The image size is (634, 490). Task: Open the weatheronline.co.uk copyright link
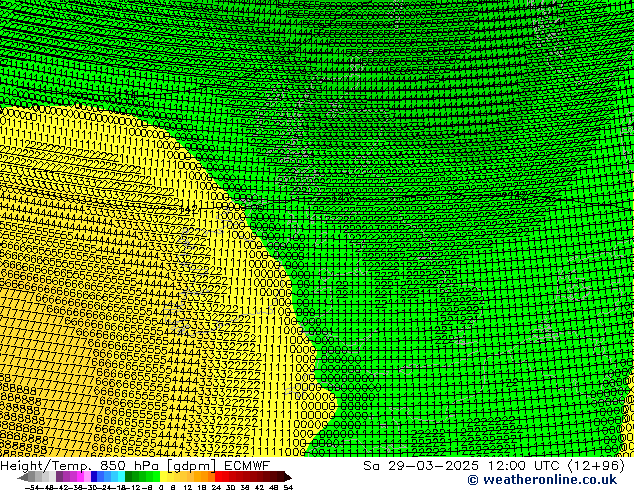tap(542, 480)
